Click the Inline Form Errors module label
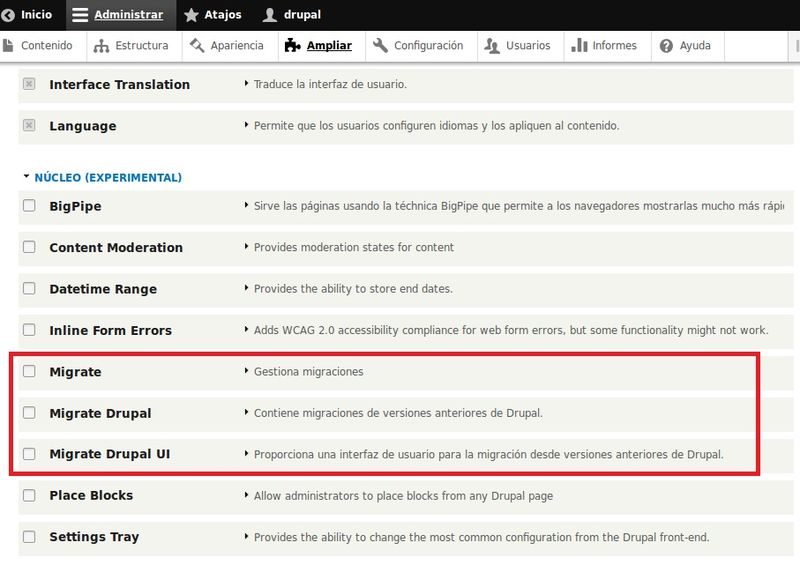 point(110,330)
